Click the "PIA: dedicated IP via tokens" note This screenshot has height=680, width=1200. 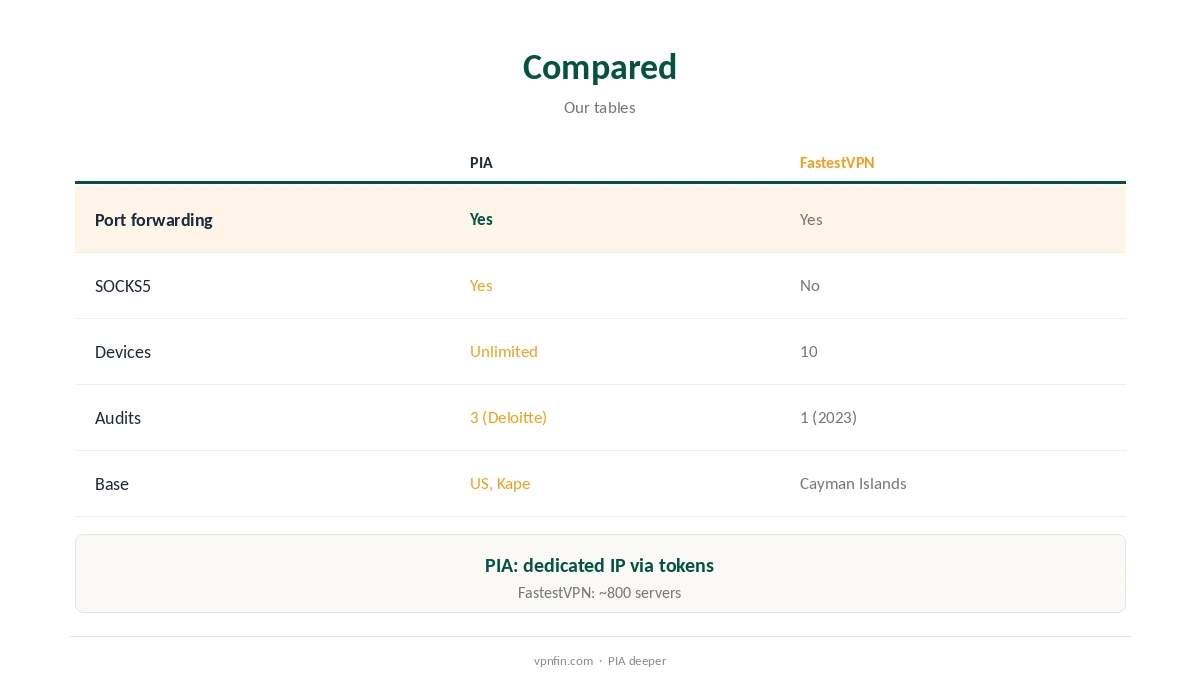tap(600, 565)
